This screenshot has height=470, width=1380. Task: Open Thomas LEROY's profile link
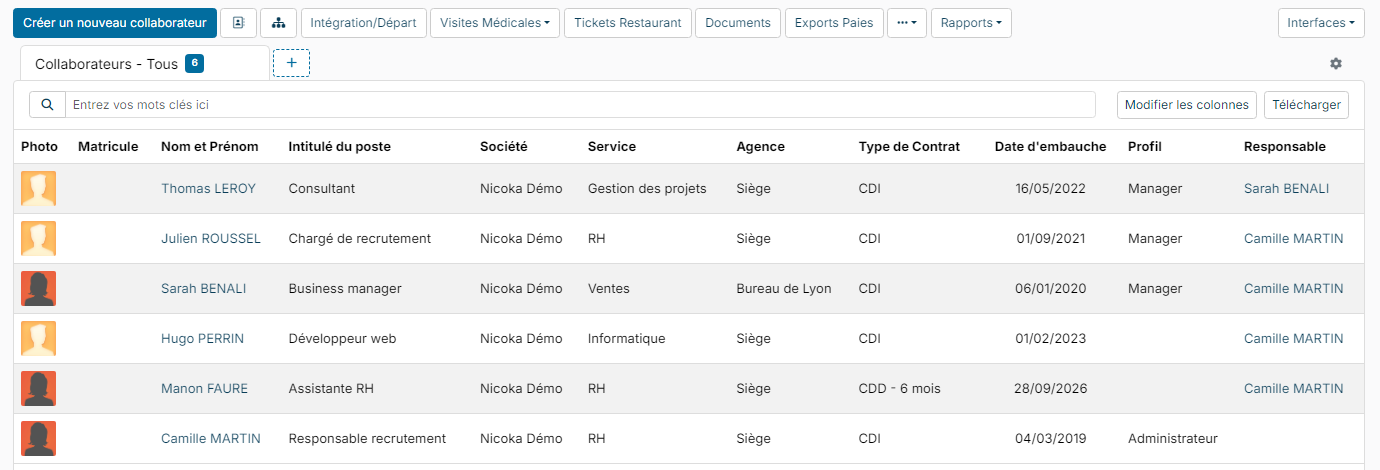click(208, 188)
